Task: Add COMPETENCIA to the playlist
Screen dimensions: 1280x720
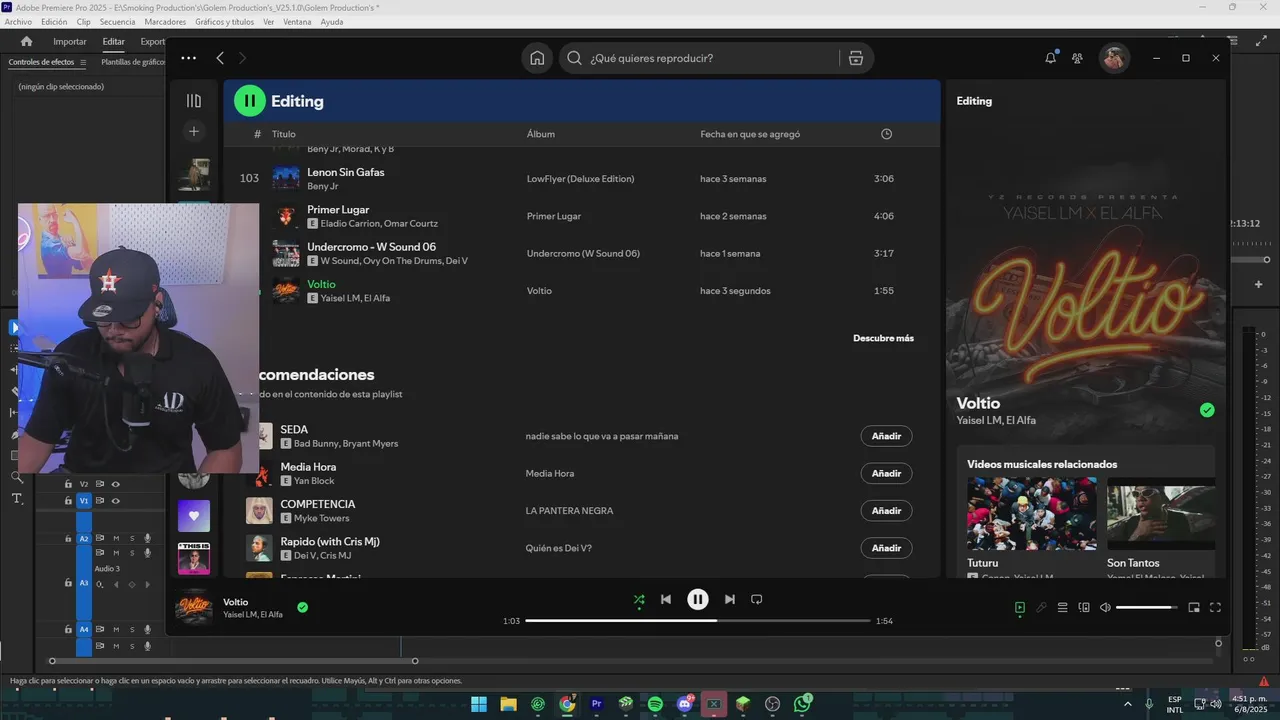Action: click(x=886, y=511)
